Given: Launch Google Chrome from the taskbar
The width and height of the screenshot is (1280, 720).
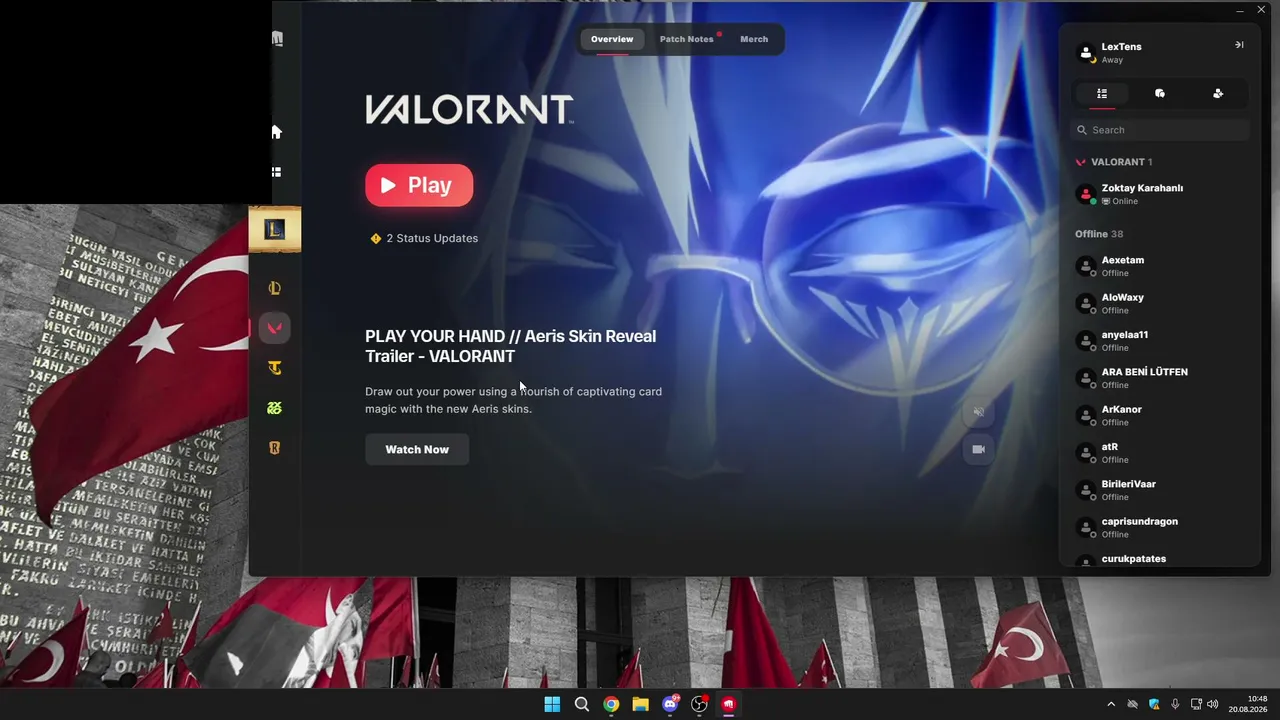Looking at the screenshot, I should (611, 704).
